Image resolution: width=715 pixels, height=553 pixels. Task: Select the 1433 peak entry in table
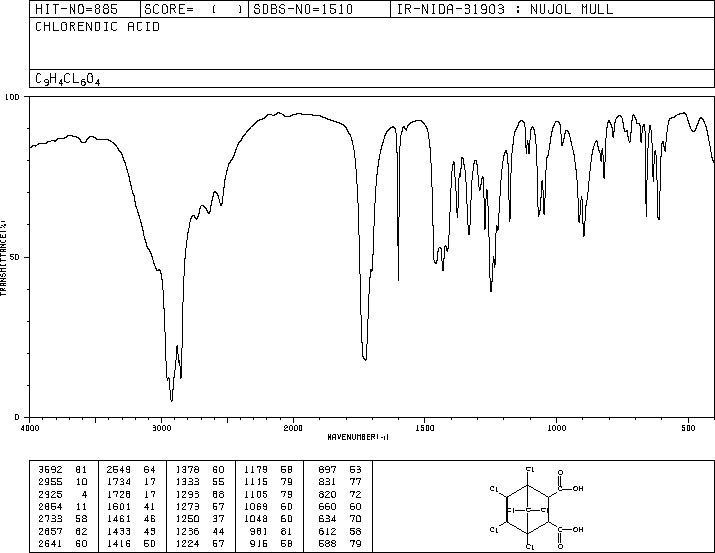tap(131, 531)
